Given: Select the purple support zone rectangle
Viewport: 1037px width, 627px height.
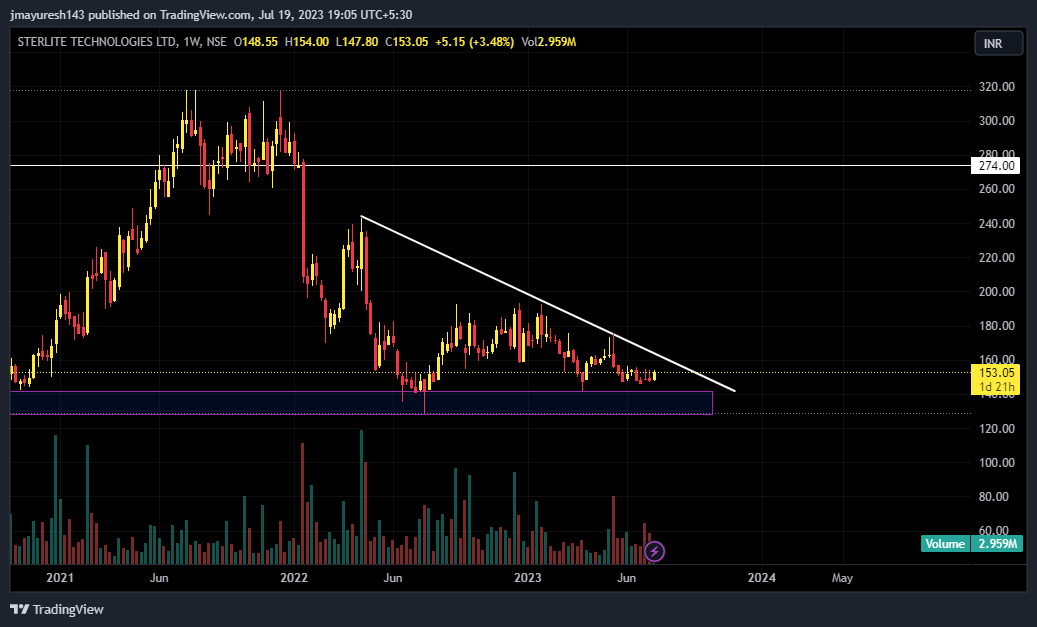Looking at the screenshot, I should point(361,403).
